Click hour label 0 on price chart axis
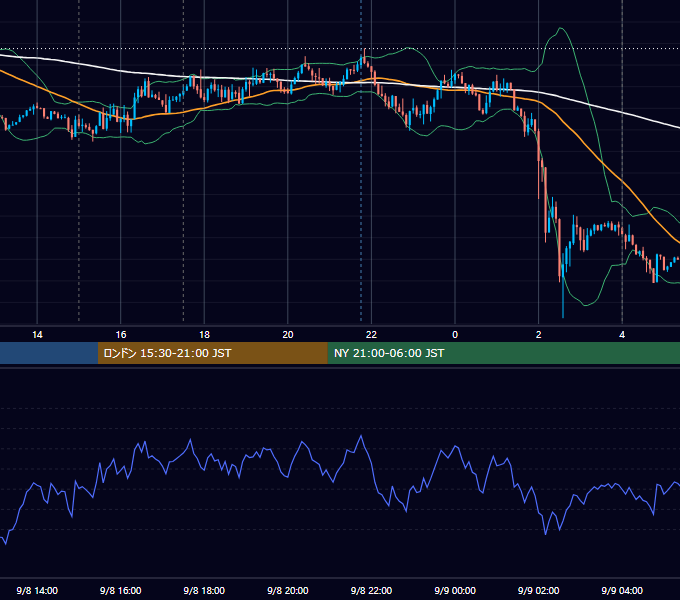 [x=455, y=335]
